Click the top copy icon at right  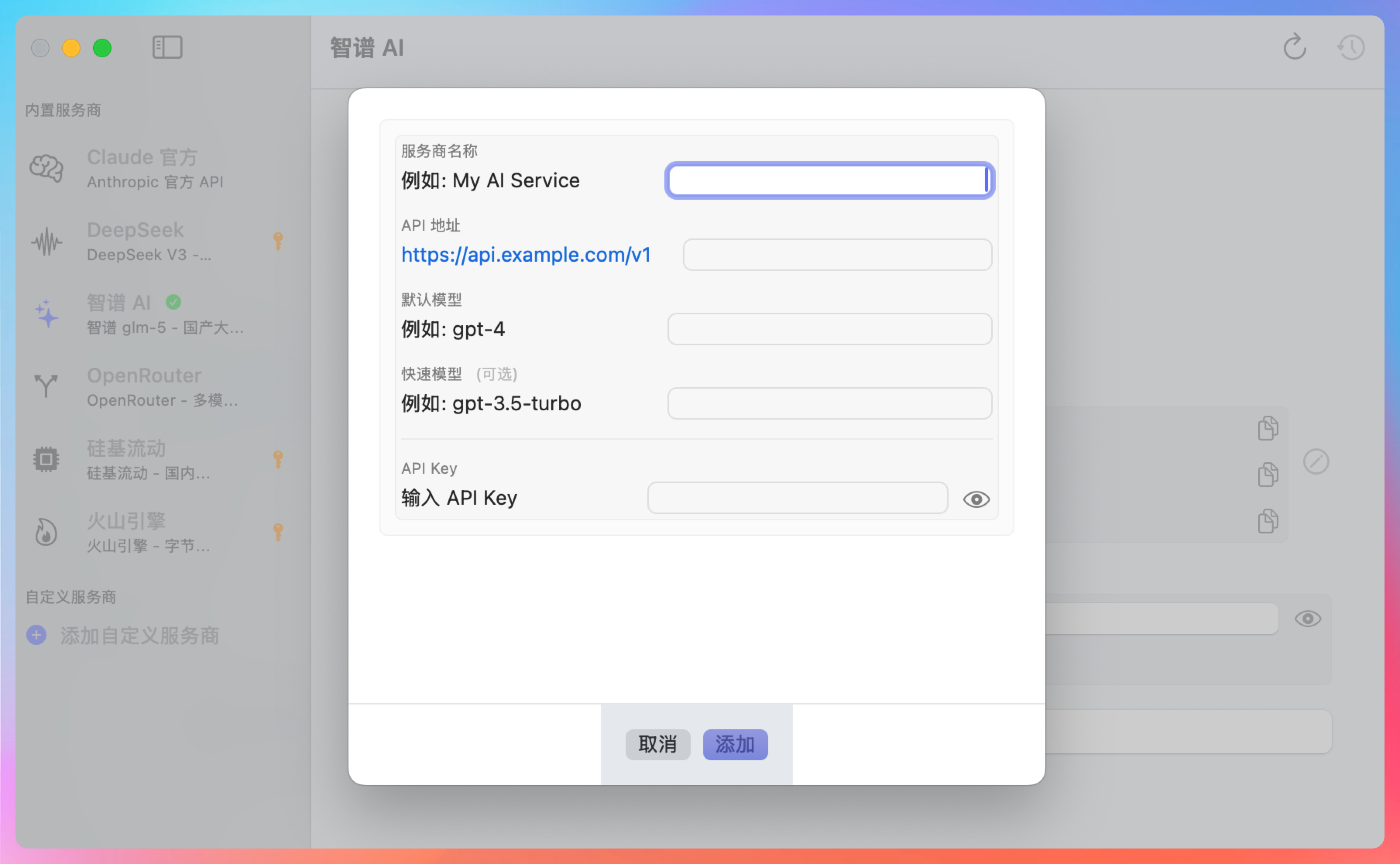coord(1268,428)
